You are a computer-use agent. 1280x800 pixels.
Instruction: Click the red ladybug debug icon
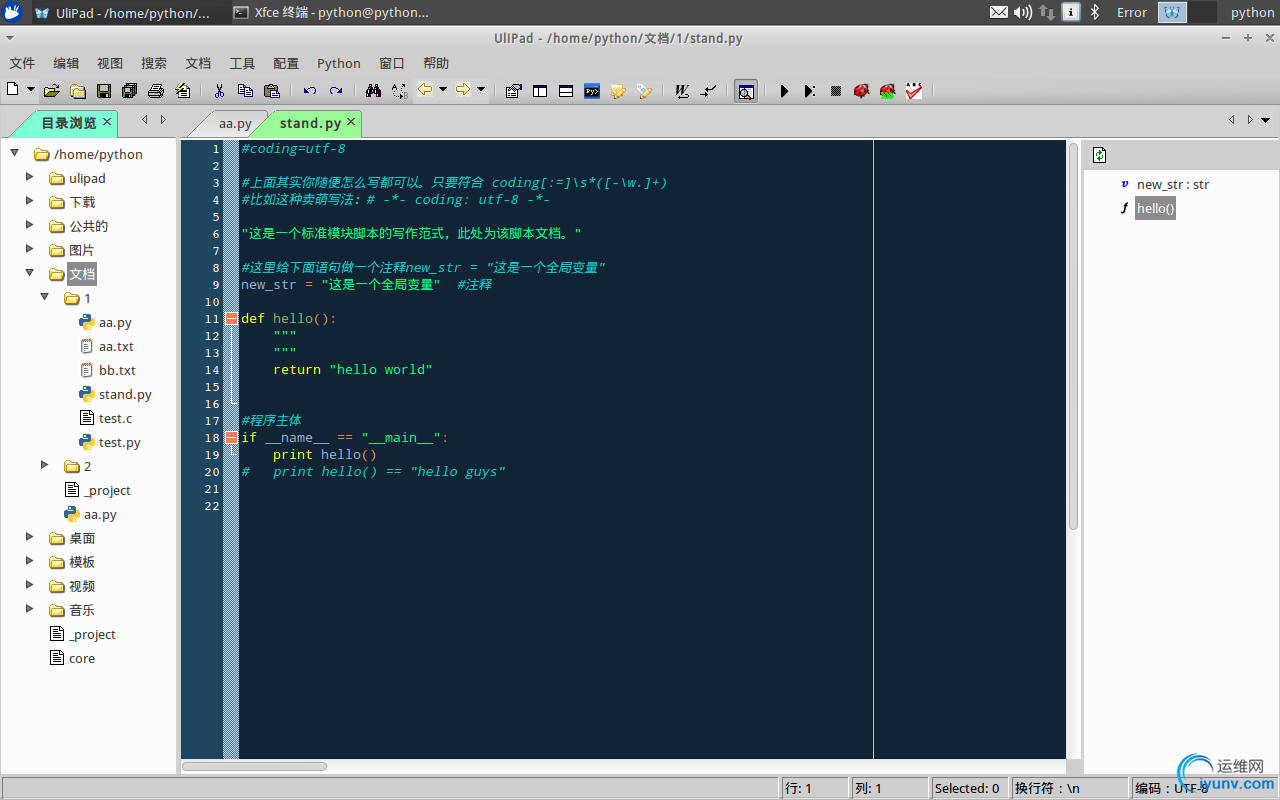click(x=861, y=91)
